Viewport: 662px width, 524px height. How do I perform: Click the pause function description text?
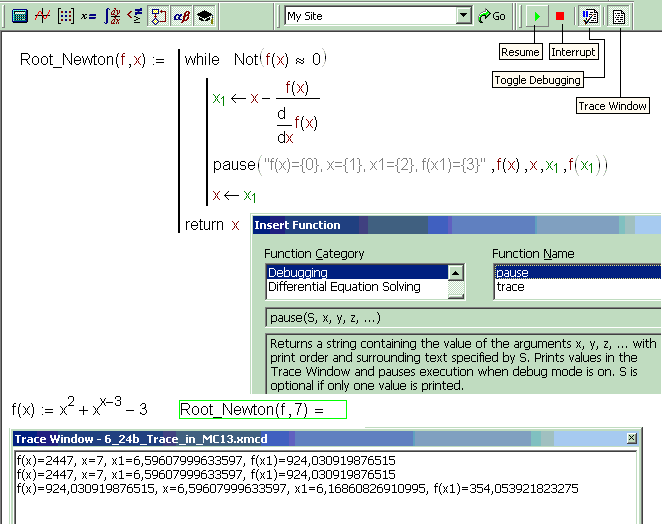(x=463, y=364)
